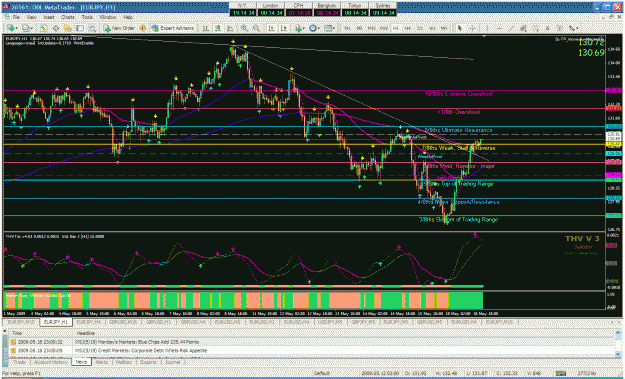The image size is (625, 379).
Task: Expand the arrows objects dropdown
Action: (577, 28)
